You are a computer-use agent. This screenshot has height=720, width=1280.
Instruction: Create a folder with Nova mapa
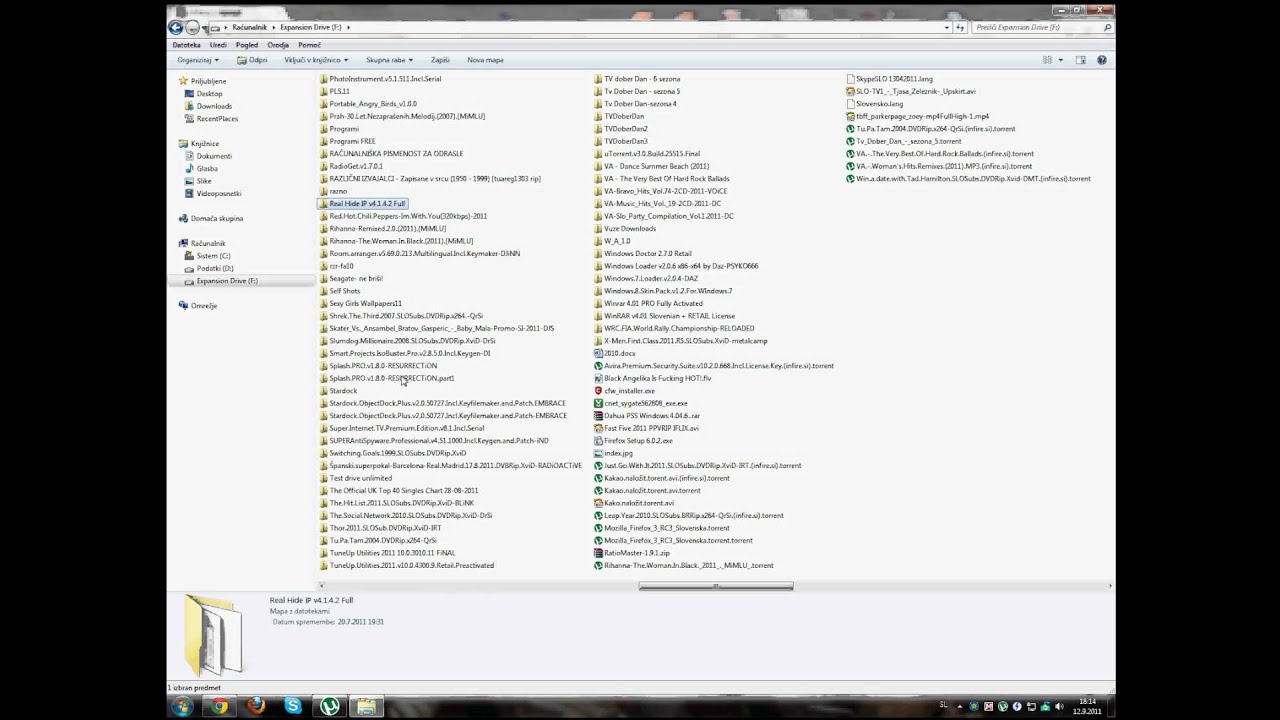tap(485, 60)
